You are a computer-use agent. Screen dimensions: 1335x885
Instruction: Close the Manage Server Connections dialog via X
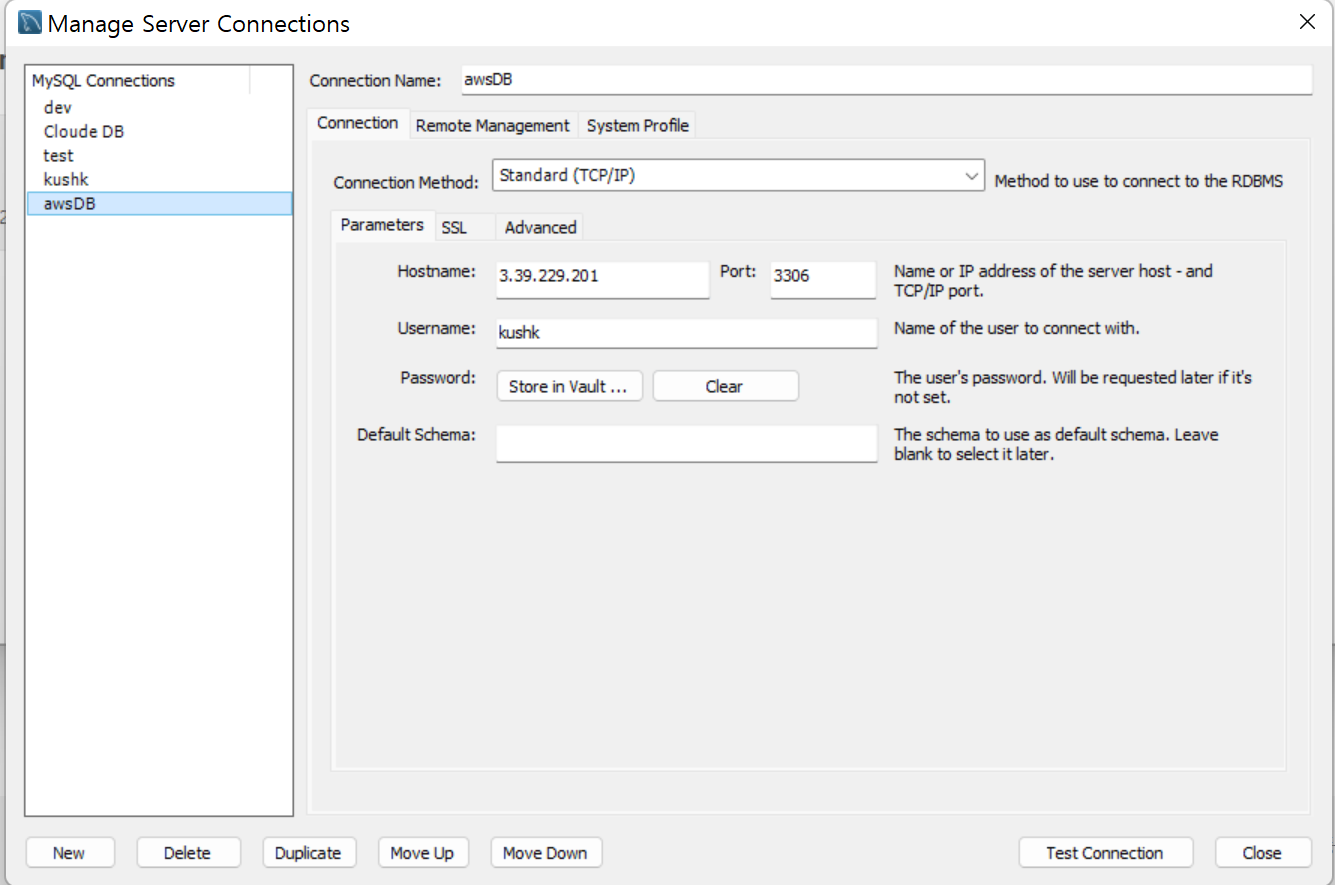(x=1307, y=22)
